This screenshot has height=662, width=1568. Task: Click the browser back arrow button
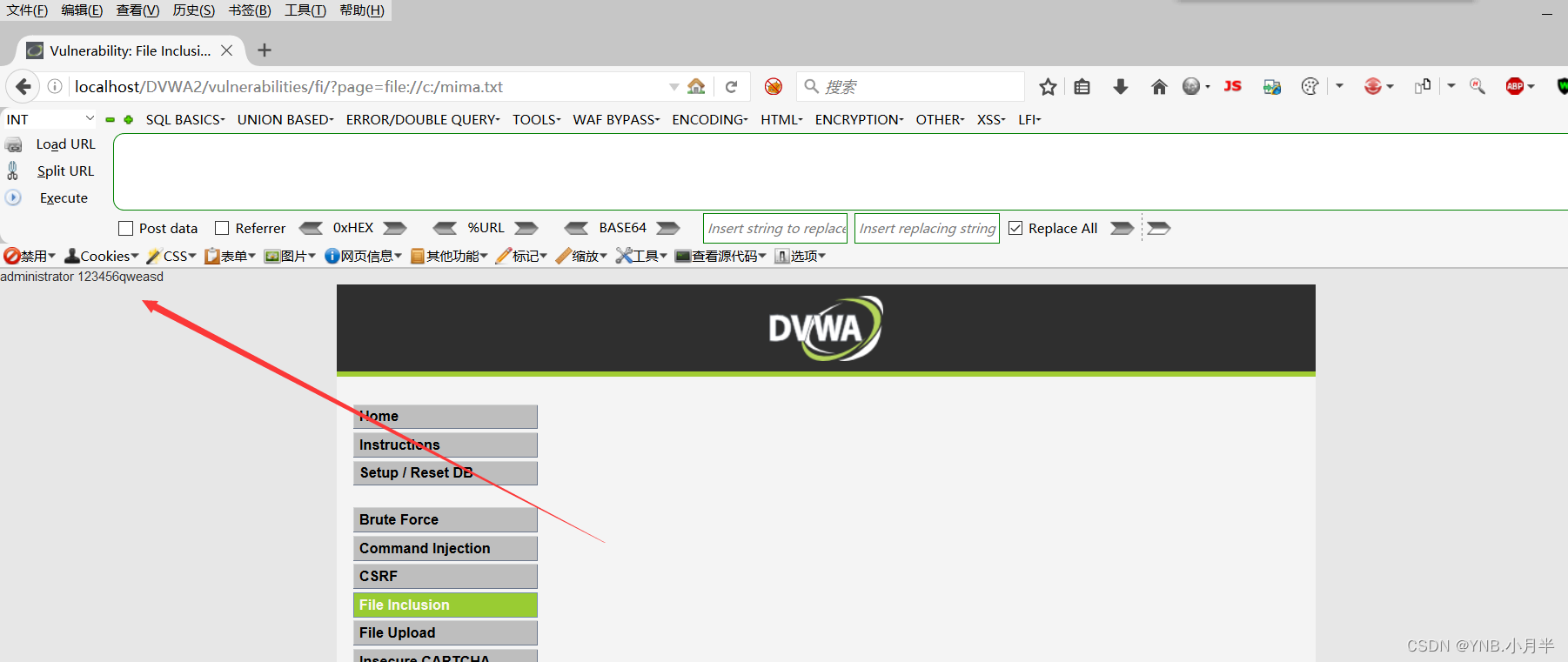click(x=23, y=86)
